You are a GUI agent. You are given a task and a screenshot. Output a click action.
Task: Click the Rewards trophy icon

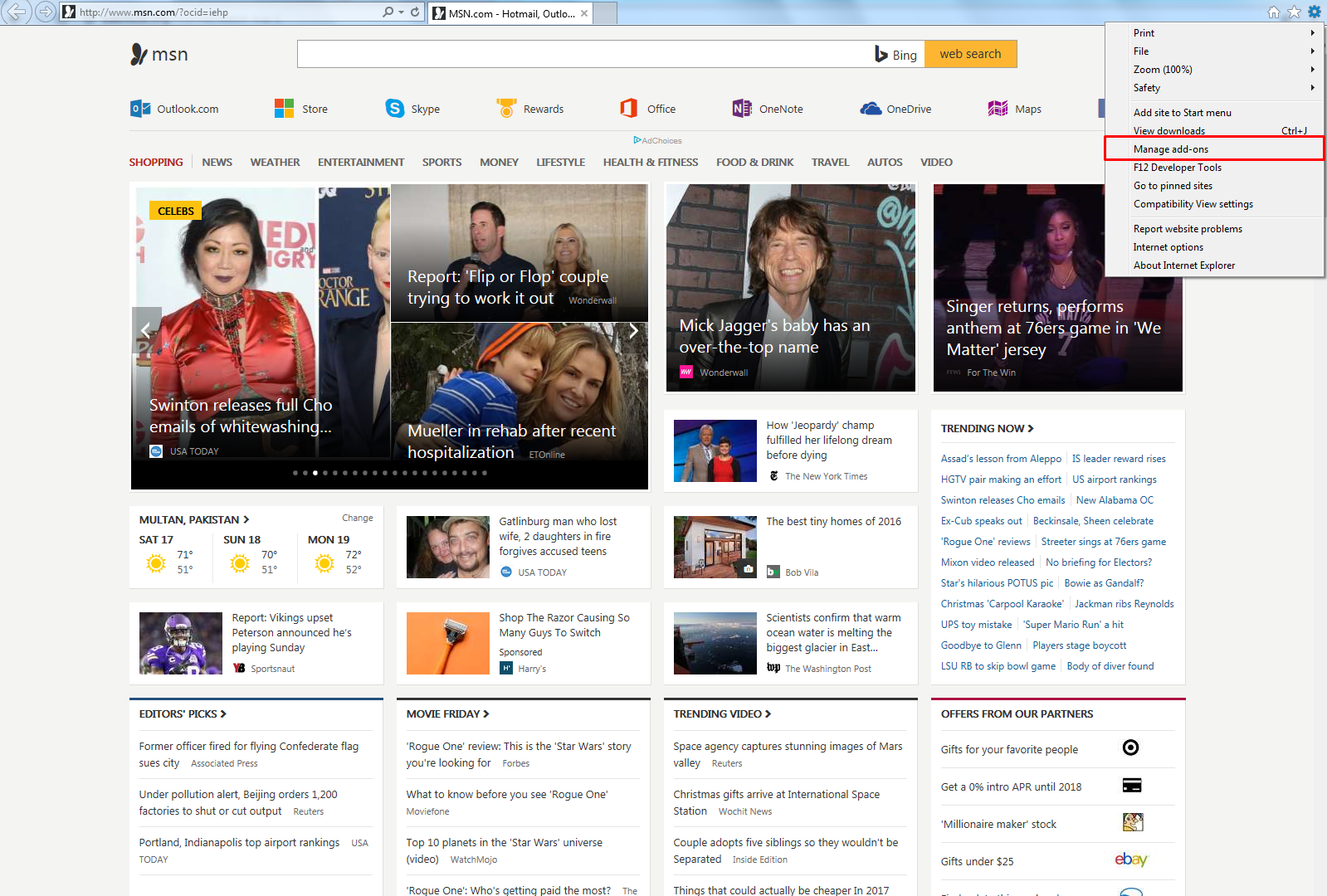point(506,108)
